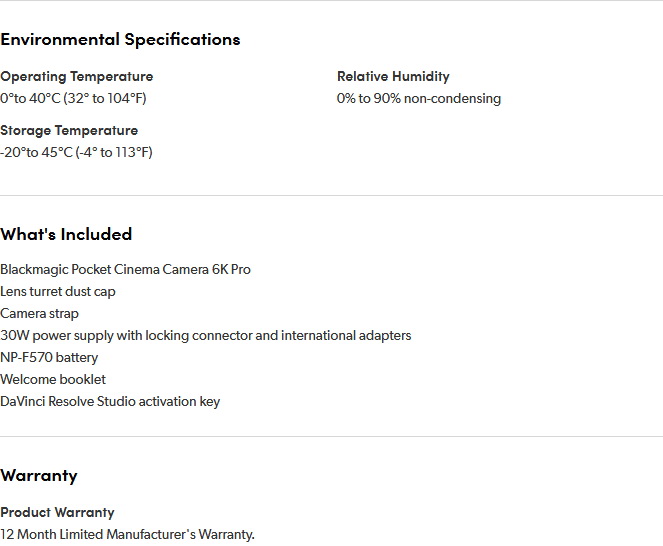Click the divider line above What's Included
663x546 pixels.
[x=331, y=195]
